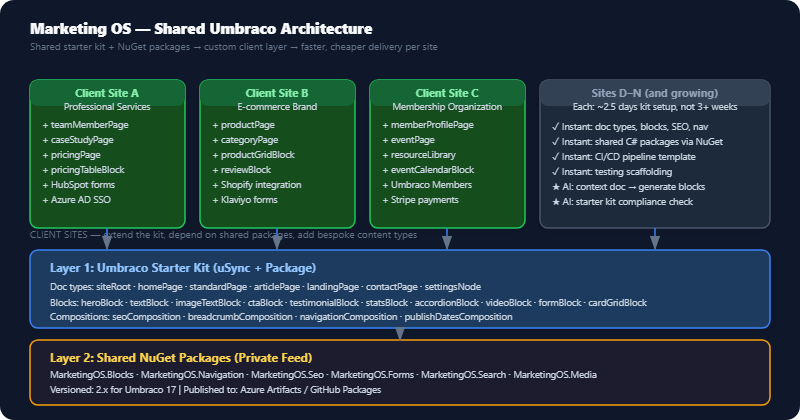Click 'Versioned: 2.x for Umbraco 17' text
The height and width of the screenshot is (420, 800).
113,390
